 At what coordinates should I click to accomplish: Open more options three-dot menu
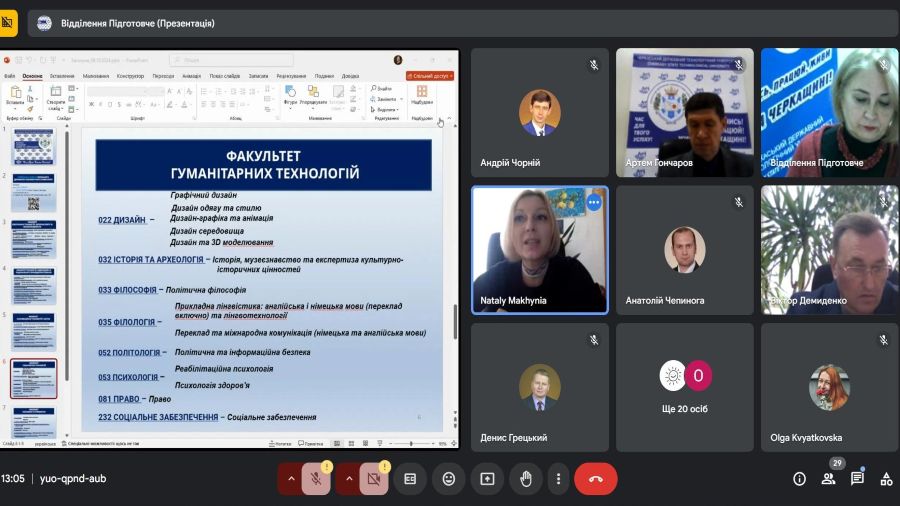(x=558, y=479)
